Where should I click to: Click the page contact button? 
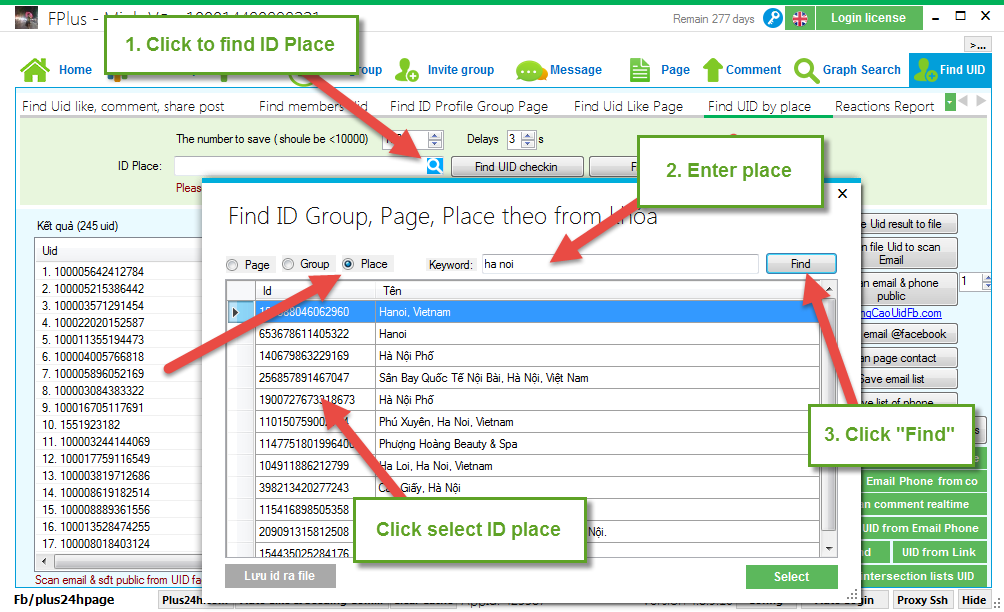909,358
